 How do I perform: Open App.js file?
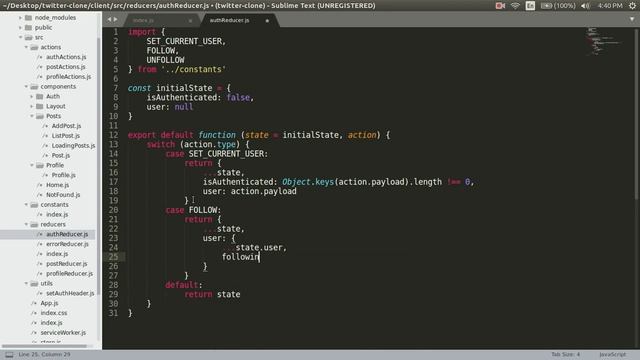[x=49, y=303]
